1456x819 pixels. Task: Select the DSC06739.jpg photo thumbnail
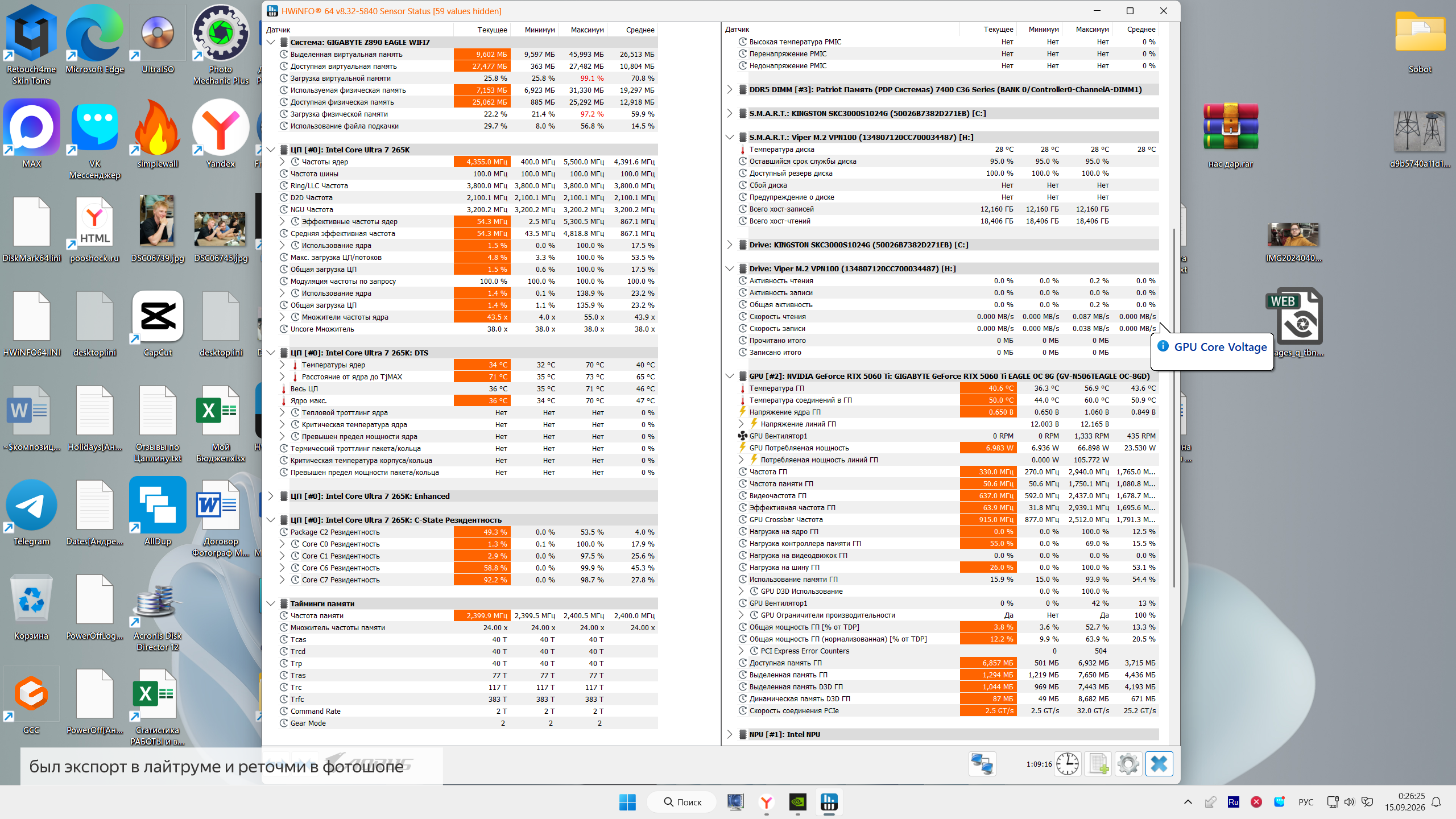[158, 229]
